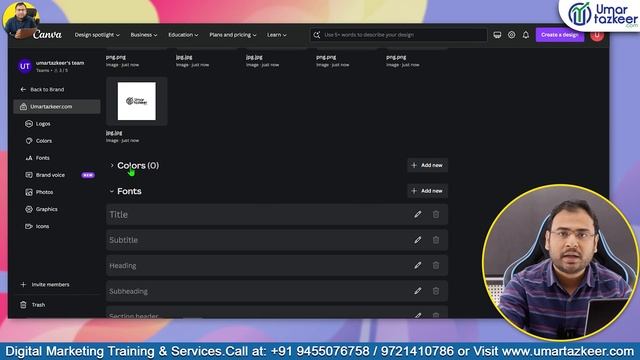
Task: Add new color to Colors
Action: (x=427, y=165)
